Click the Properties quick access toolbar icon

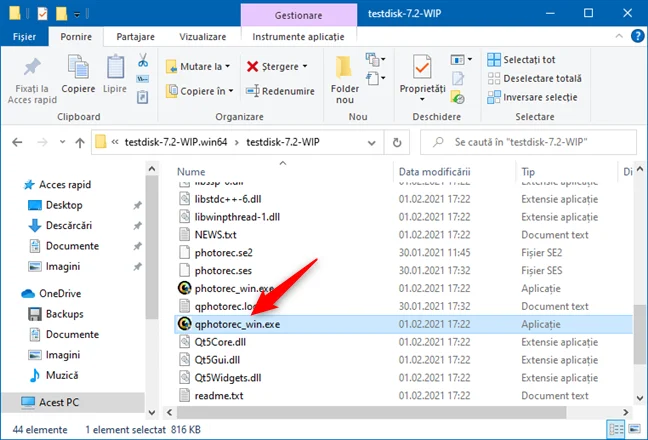[x=42, y=14]
